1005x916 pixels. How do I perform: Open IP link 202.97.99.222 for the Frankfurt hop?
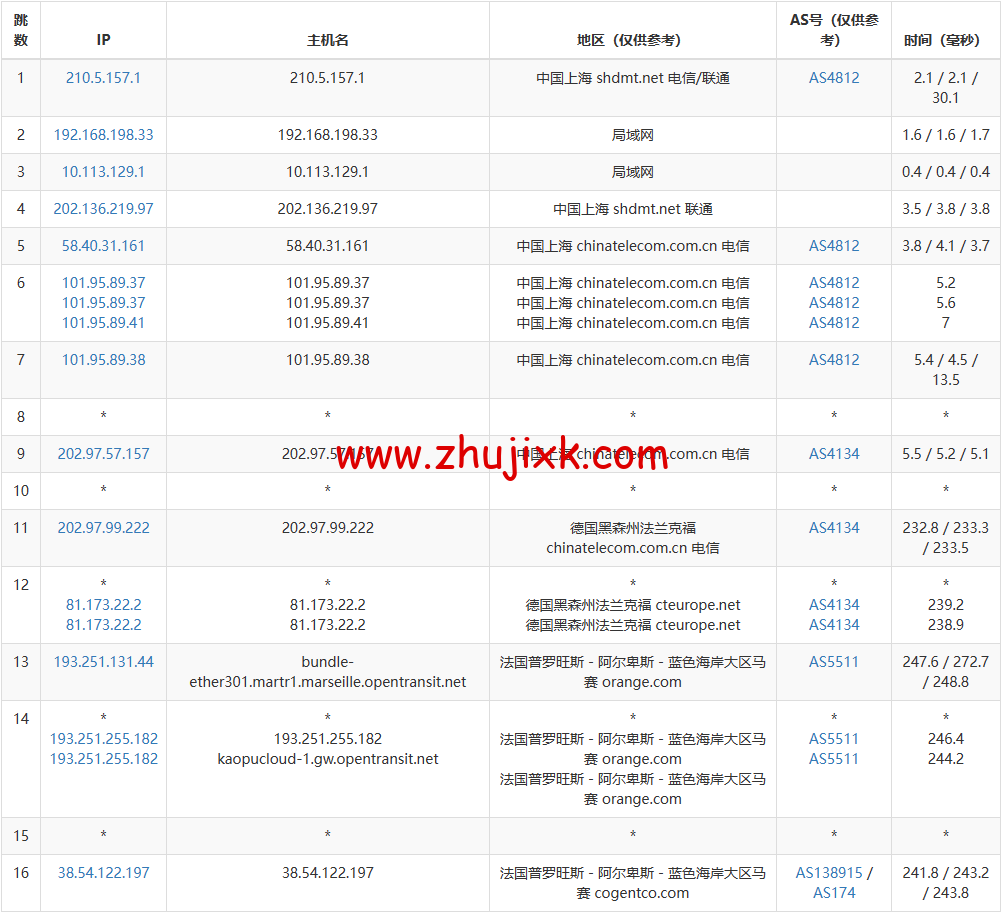(103, 527)
